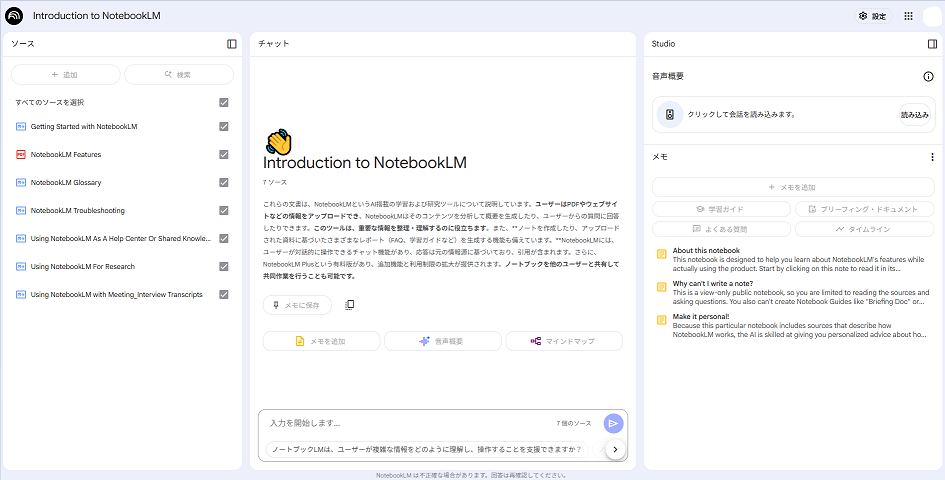Click the PDF icon of NotebookLM Features
945x480 pixels.
click(21, 154)
